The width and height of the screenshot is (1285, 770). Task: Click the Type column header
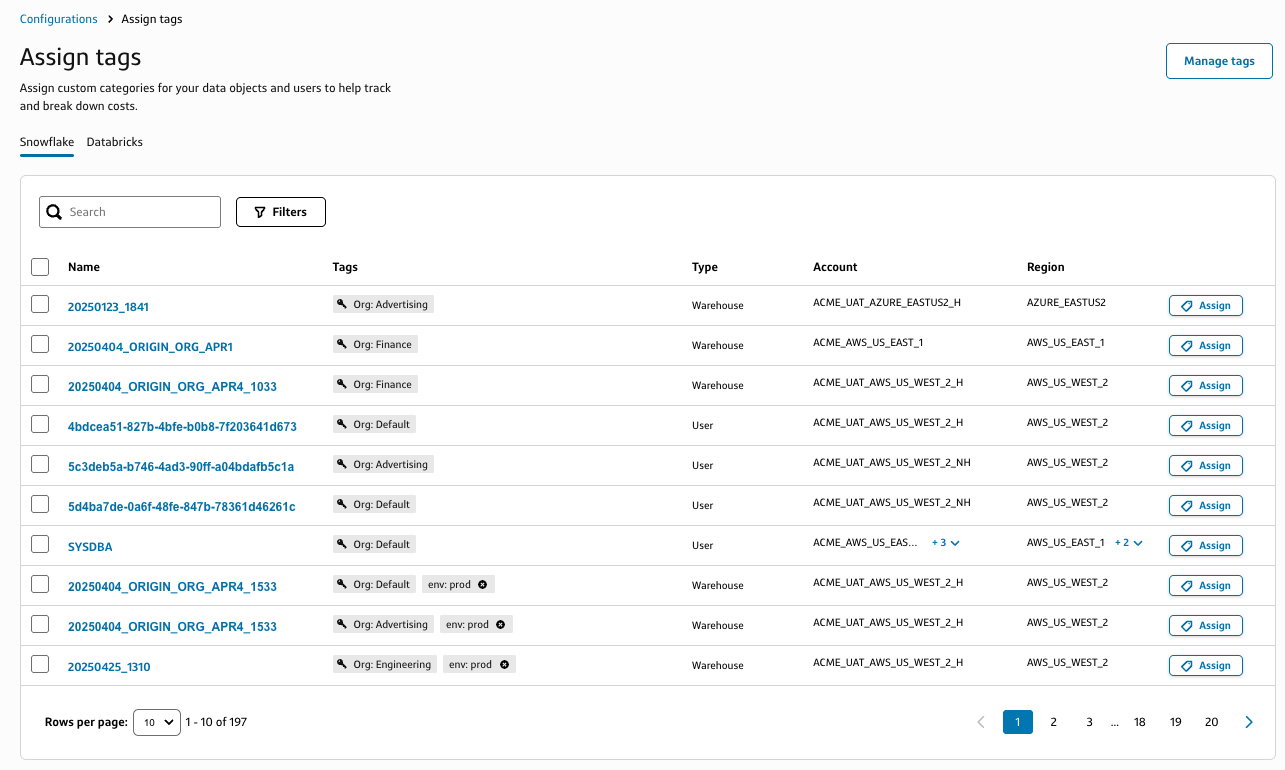point(705,267)
